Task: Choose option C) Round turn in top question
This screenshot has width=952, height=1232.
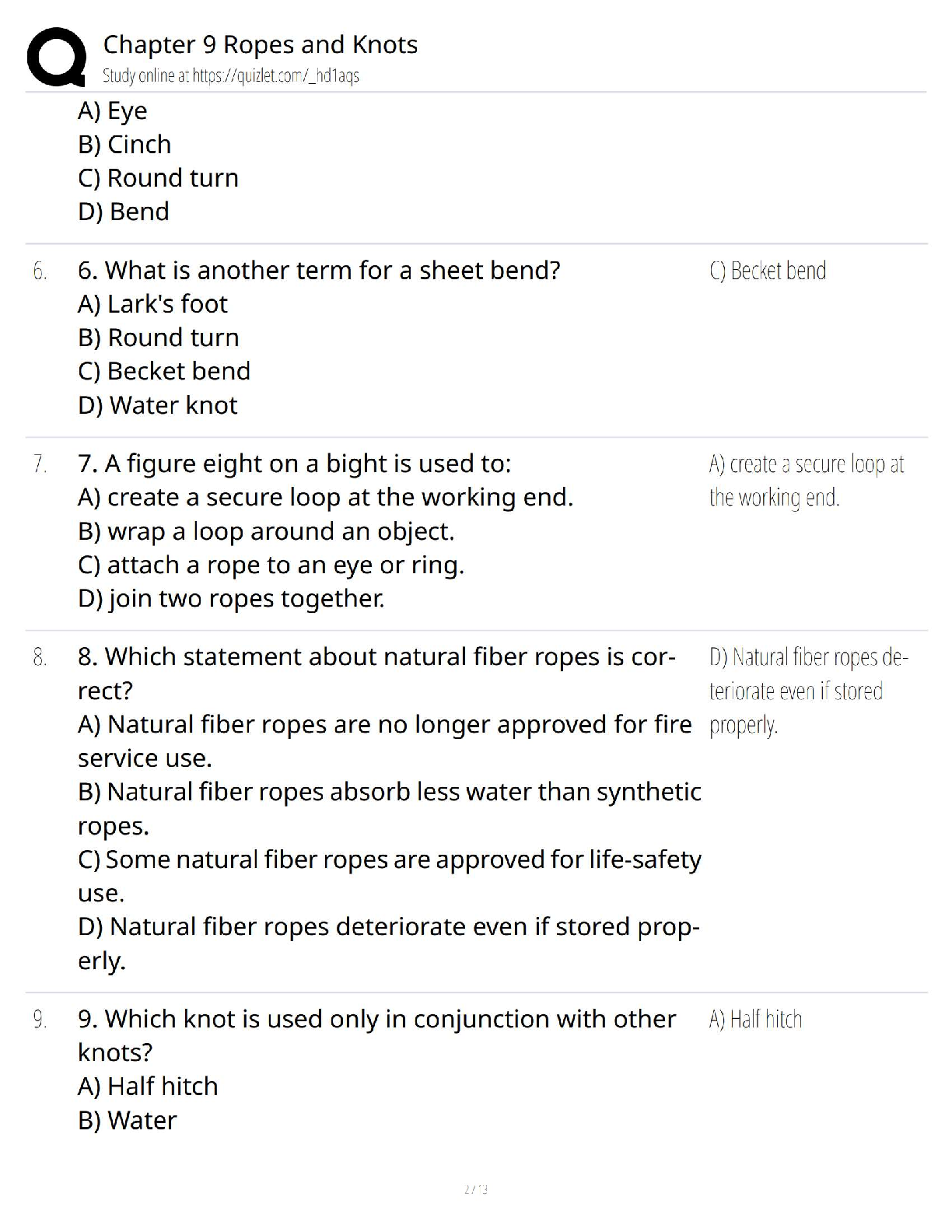Action: pyautogui.click(x=158, y=178)
